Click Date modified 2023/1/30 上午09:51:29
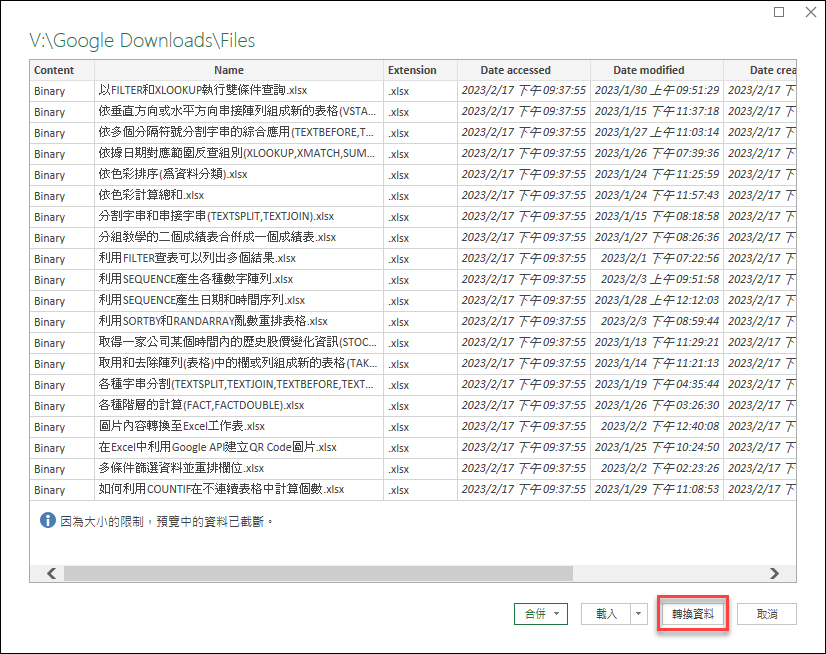This screenshot has width=826, height=654. click(x=657, y=90)
